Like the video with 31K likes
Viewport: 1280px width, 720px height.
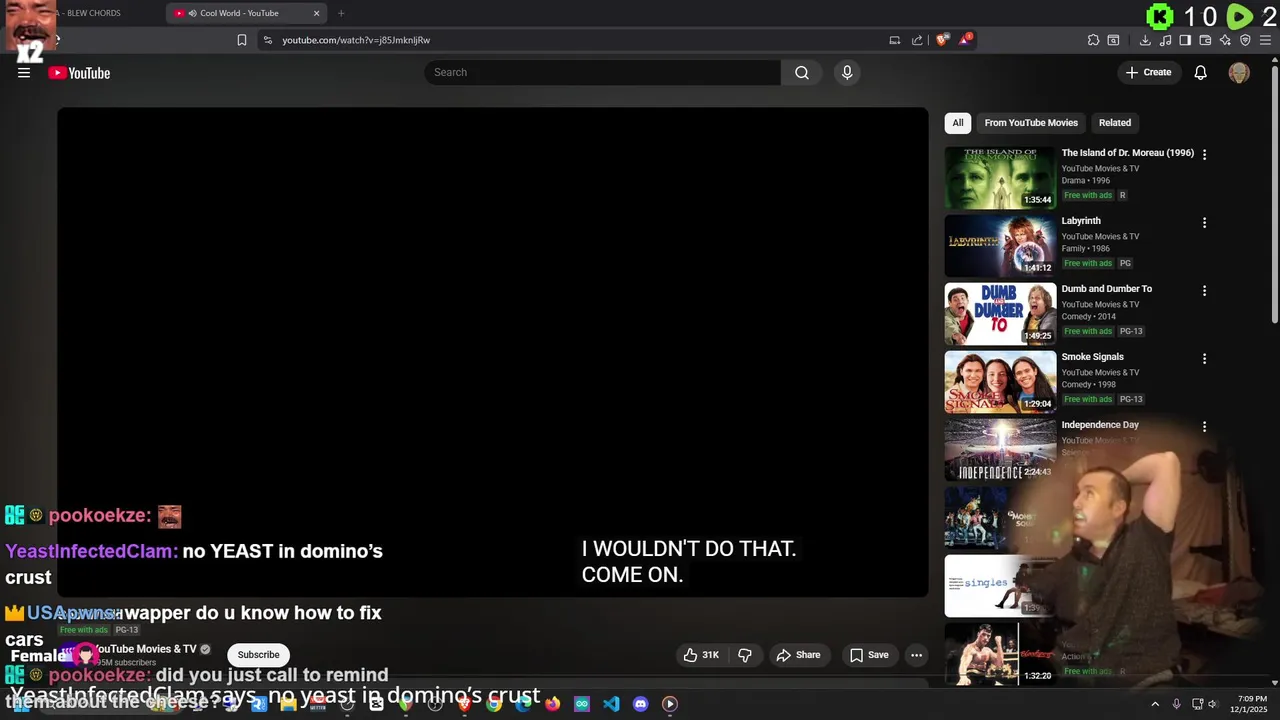[701, 655]
